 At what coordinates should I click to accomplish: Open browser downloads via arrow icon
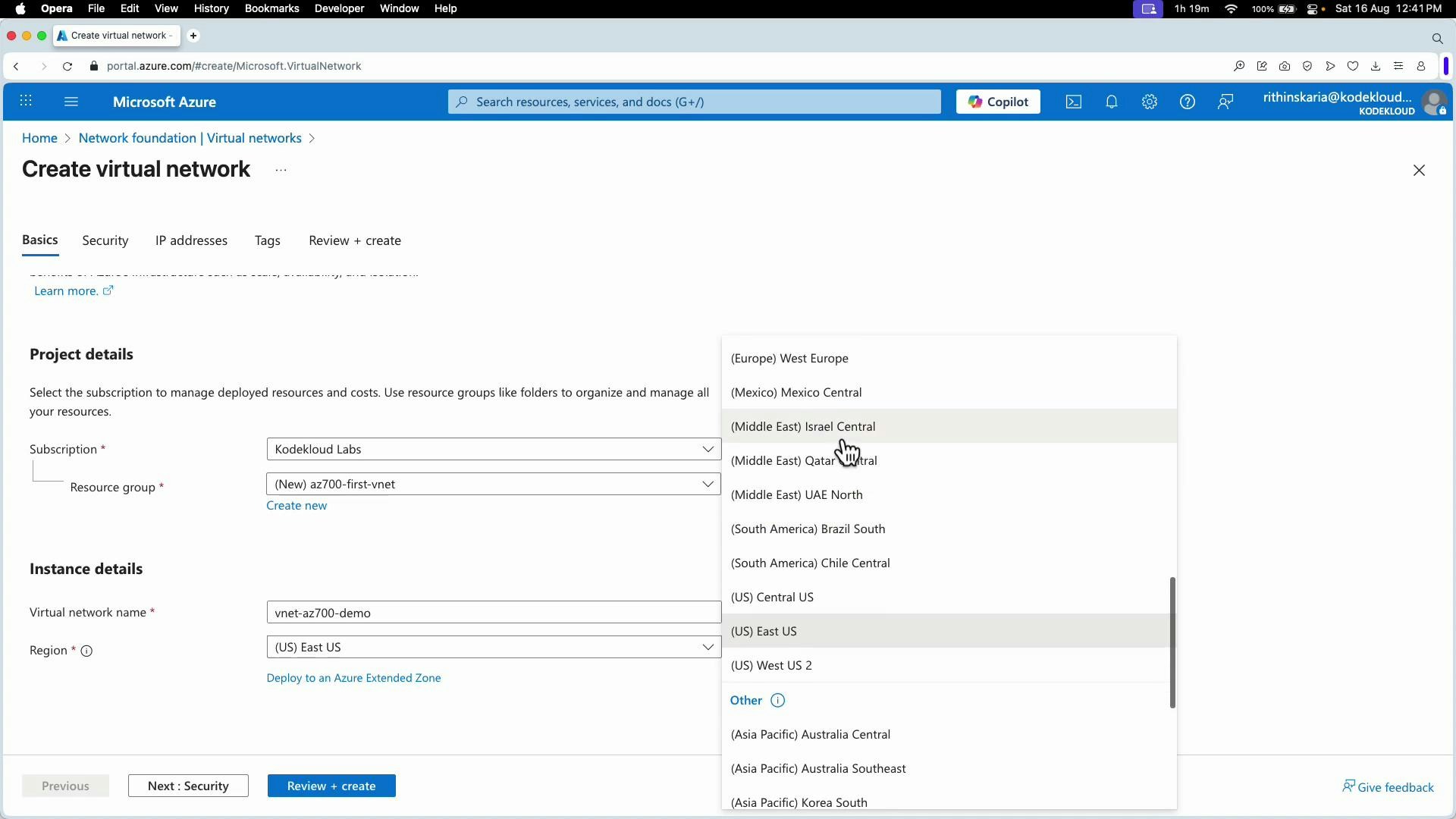click(x=1376, y=66)
